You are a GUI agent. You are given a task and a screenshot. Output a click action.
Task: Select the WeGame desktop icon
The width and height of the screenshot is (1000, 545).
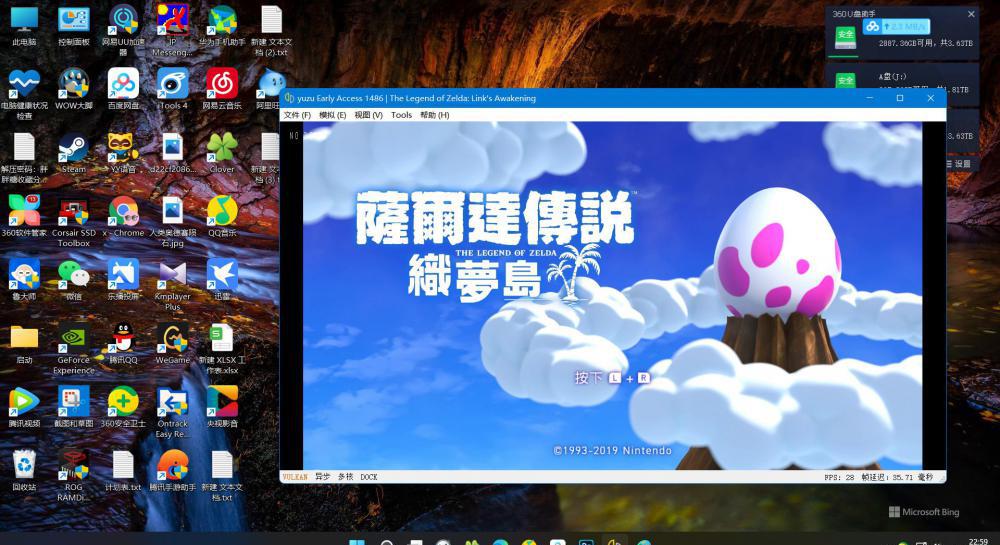click(x=172, y=344)
